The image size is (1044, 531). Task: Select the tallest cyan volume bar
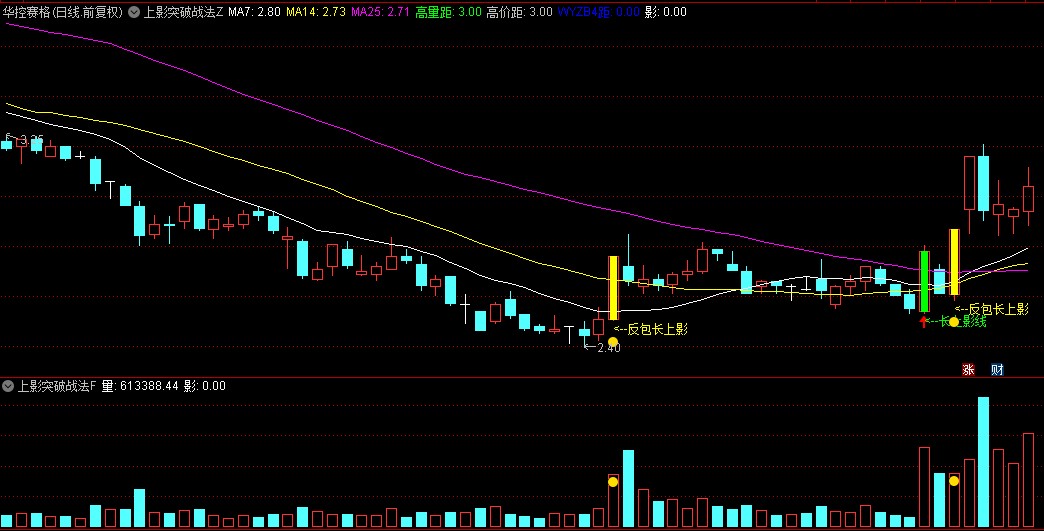(983, 462)
